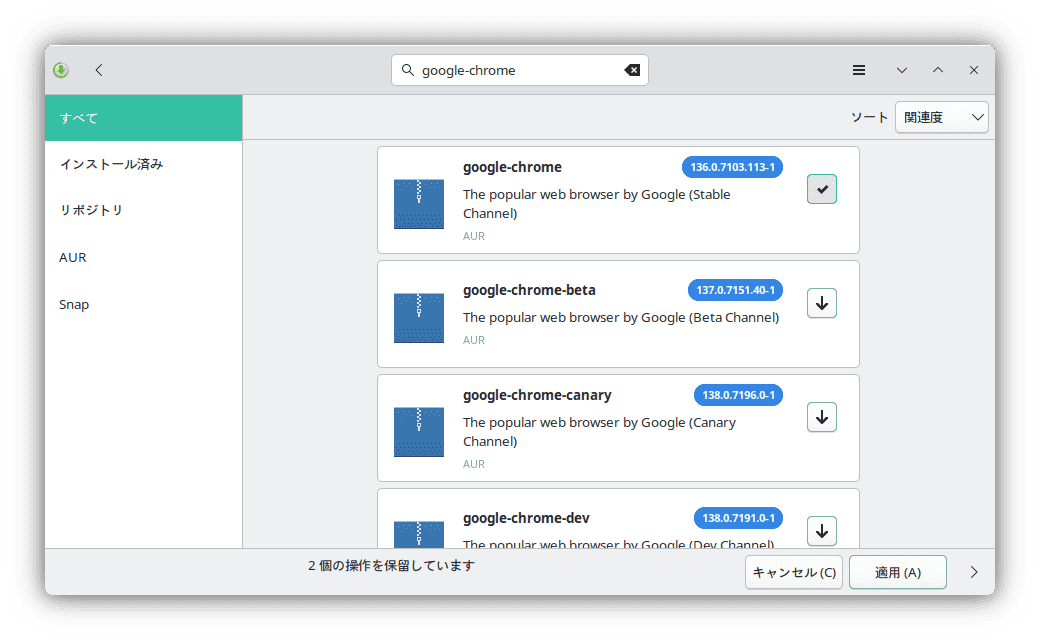Click the magnifier search icon
The width and height of the screenshot is (1040, 640).
[408, 70]
